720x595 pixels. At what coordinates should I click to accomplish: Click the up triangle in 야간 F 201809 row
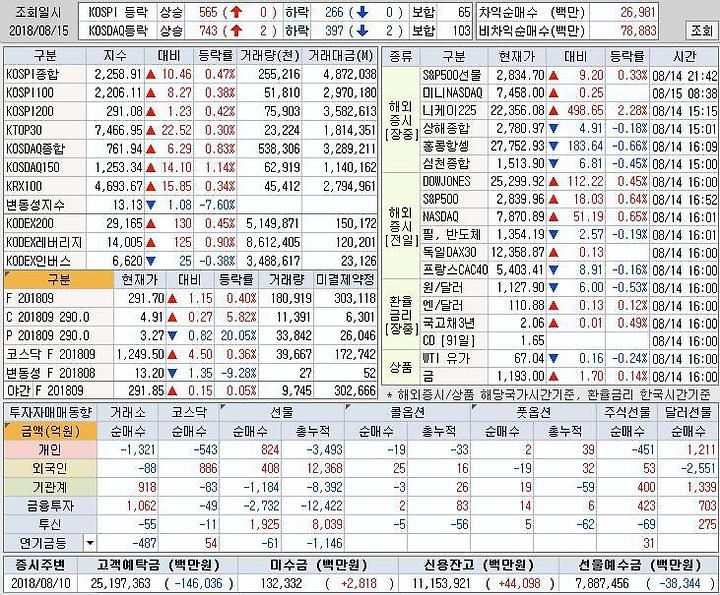(x=172, y=392)
